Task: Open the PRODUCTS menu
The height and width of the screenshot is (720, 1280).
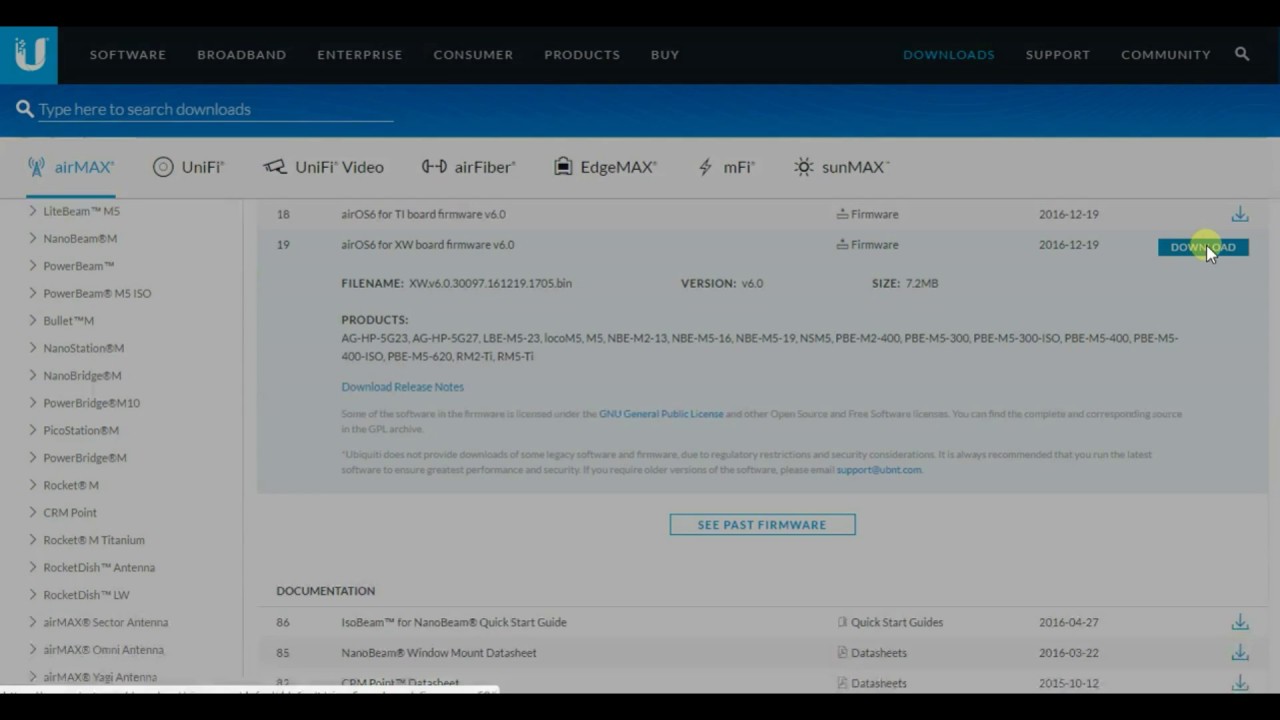Action: coord(582,54)
